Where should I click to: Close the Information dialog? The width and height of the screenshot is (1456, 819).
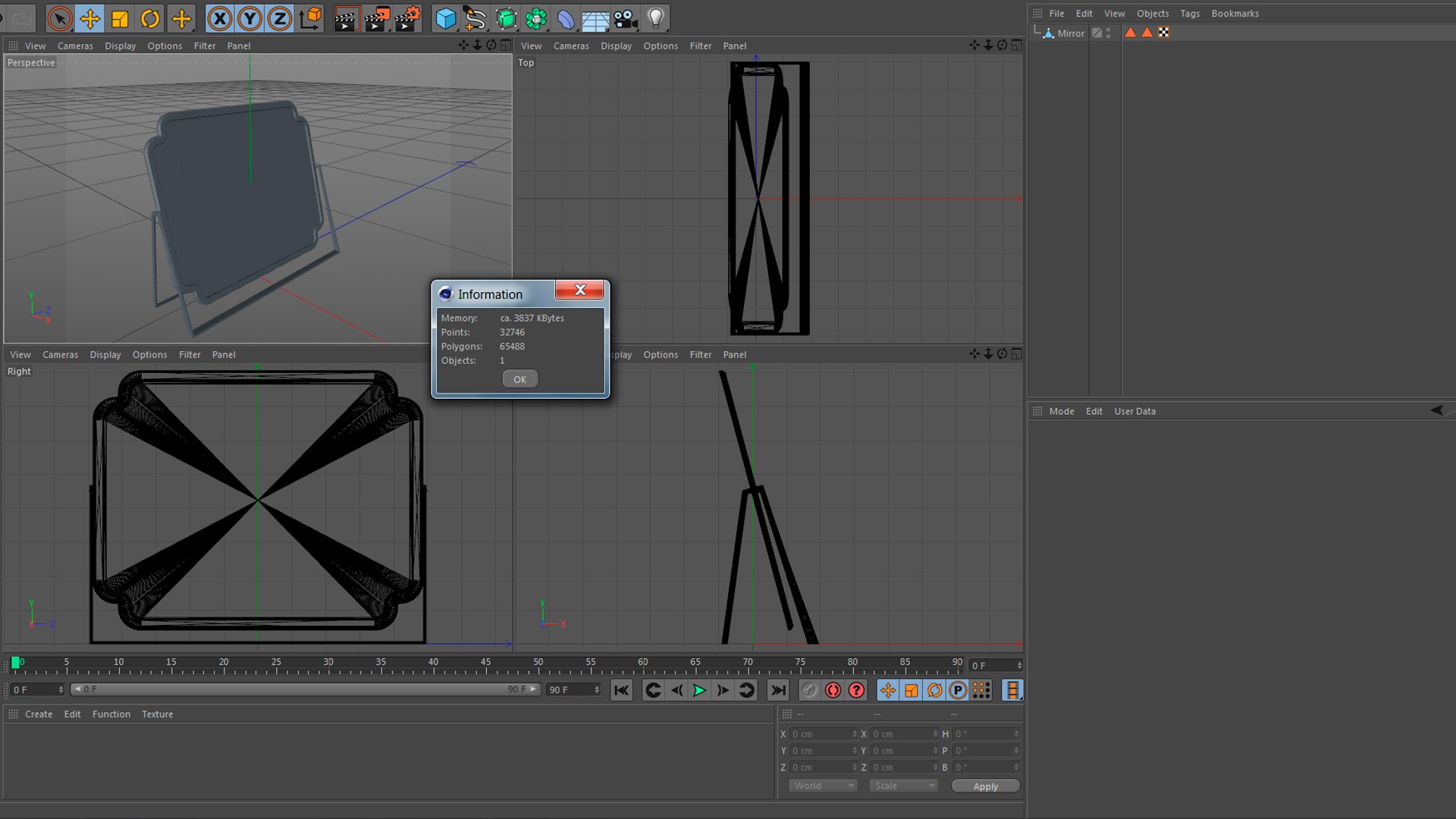tap(580, 290)
